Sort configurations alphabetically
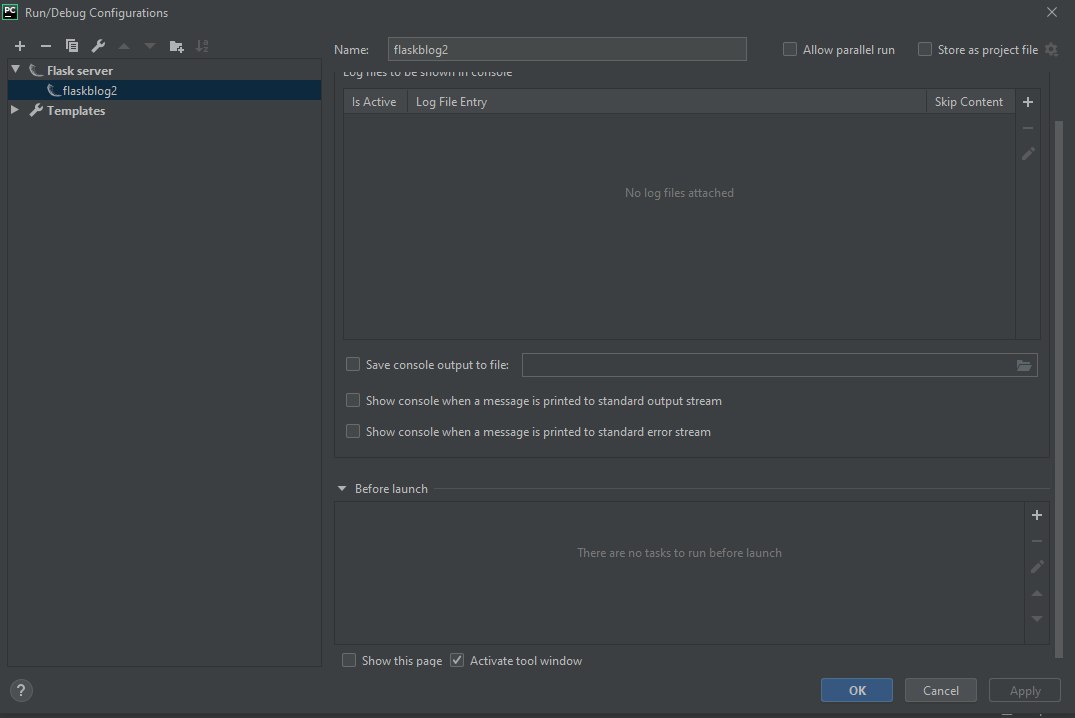This screenshot has height=718, width=1075. [x=203, y=46]
